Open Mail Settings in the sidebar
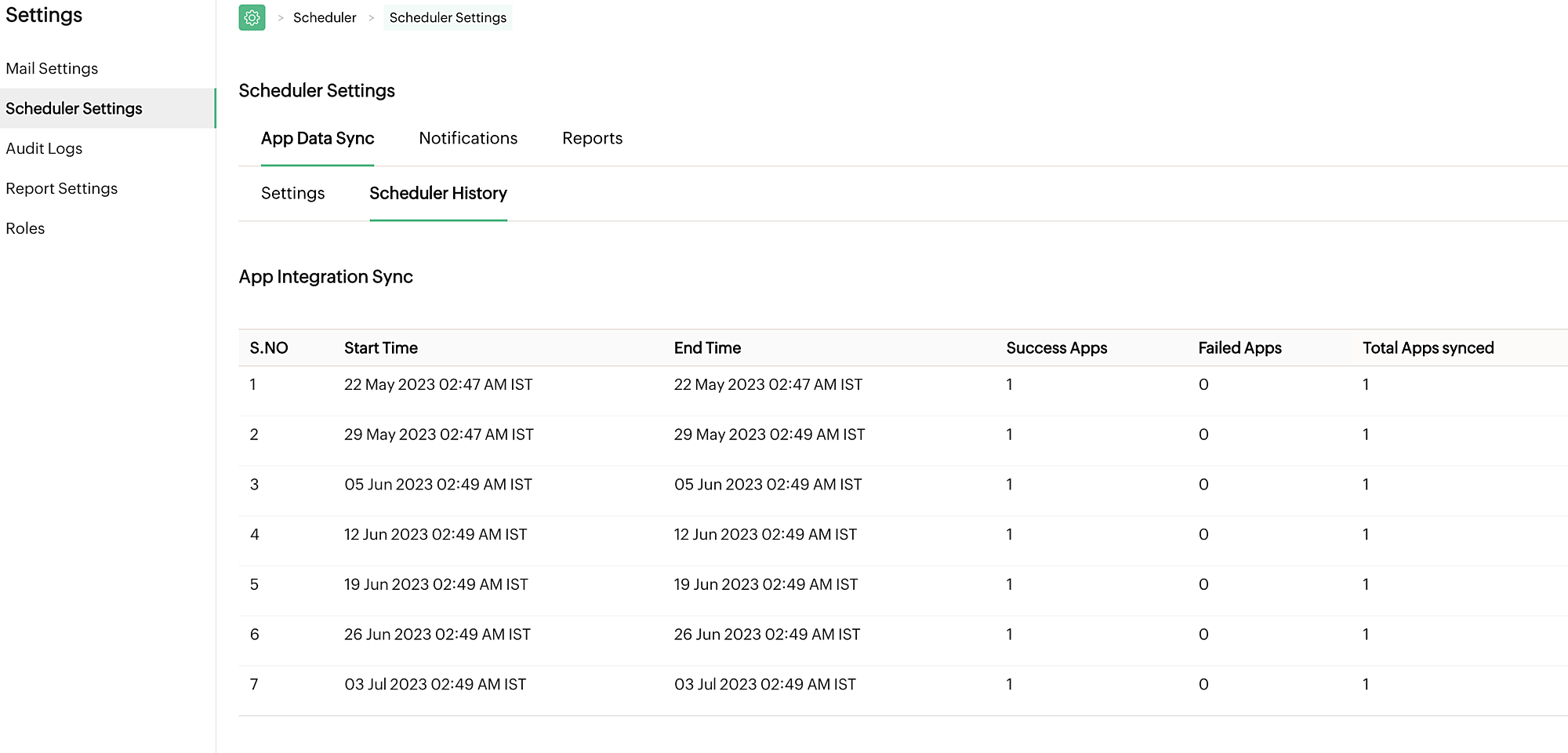 (52, 68)
